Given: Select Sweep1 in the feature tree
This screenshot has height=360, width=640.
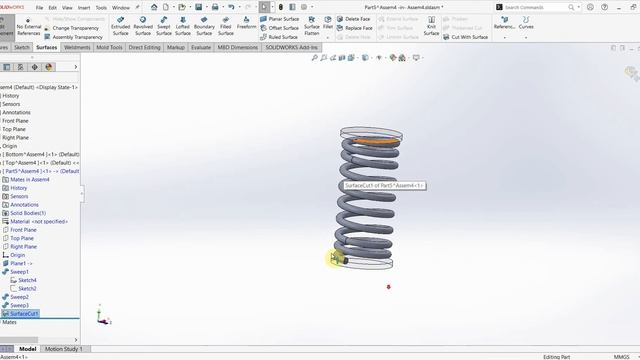Looking at the screenshot, I should click(16, 272).
